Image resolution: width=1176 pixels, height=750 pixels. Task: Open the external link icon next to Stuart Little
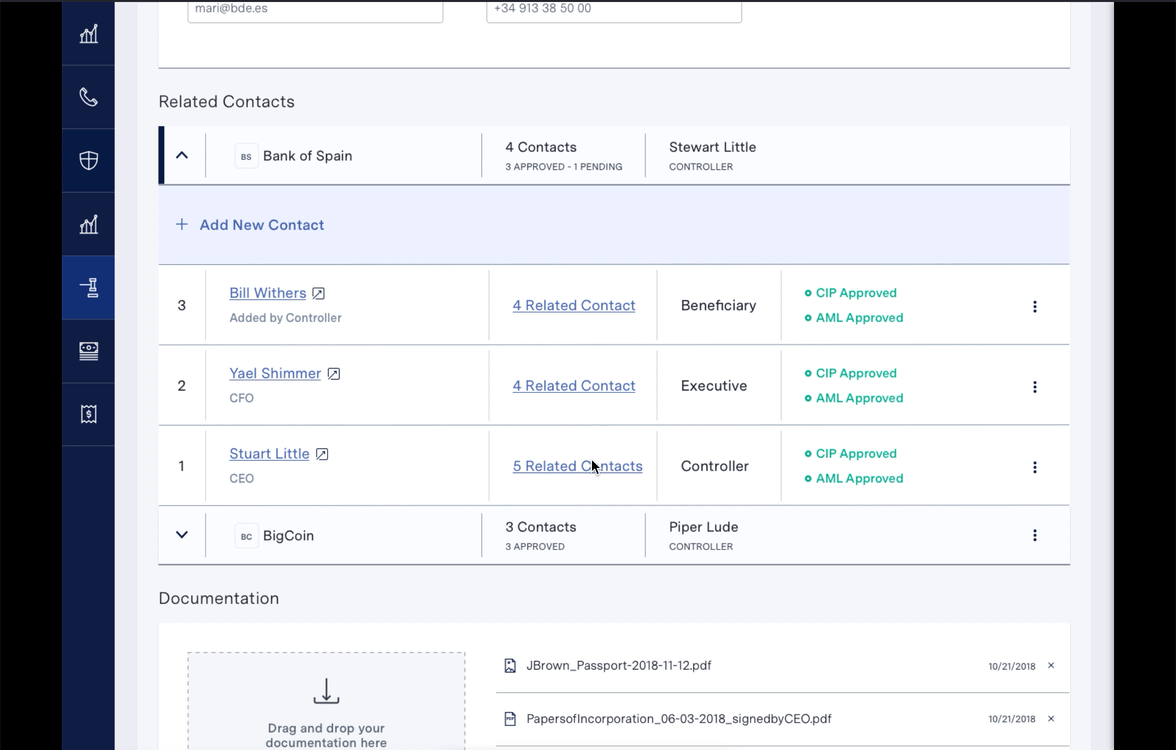click(x=322, y=454)
